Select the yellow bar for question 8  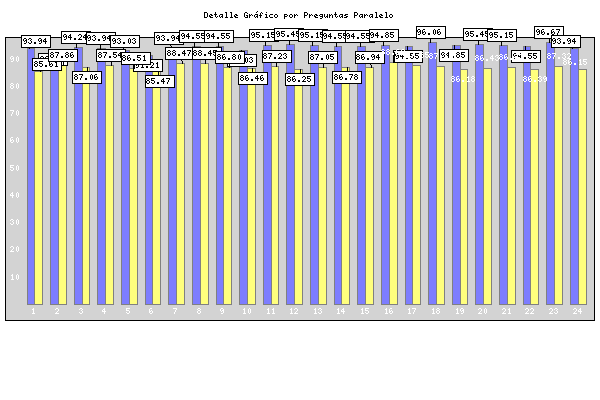pos(204,184)
